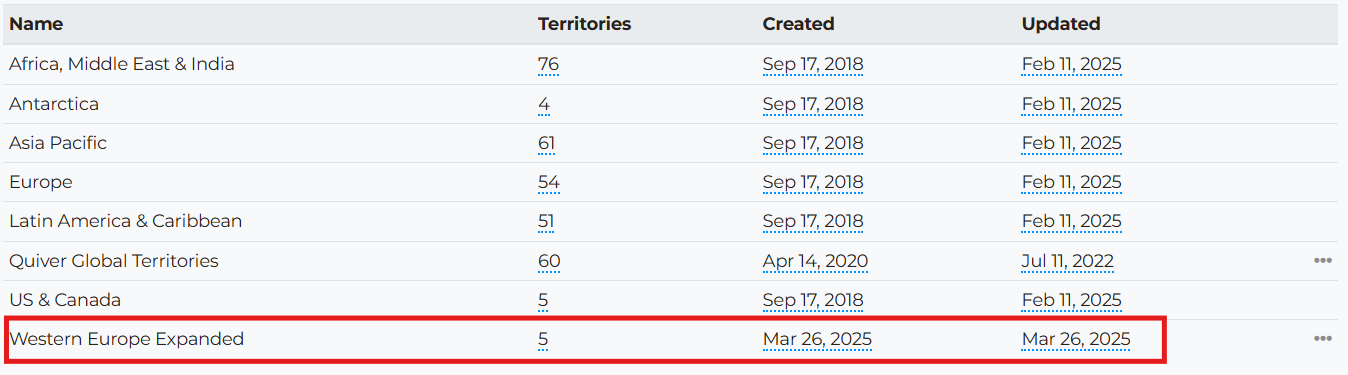
Task: Open Latin America & Caribbean count 51
Action: [x=546, y=221]
